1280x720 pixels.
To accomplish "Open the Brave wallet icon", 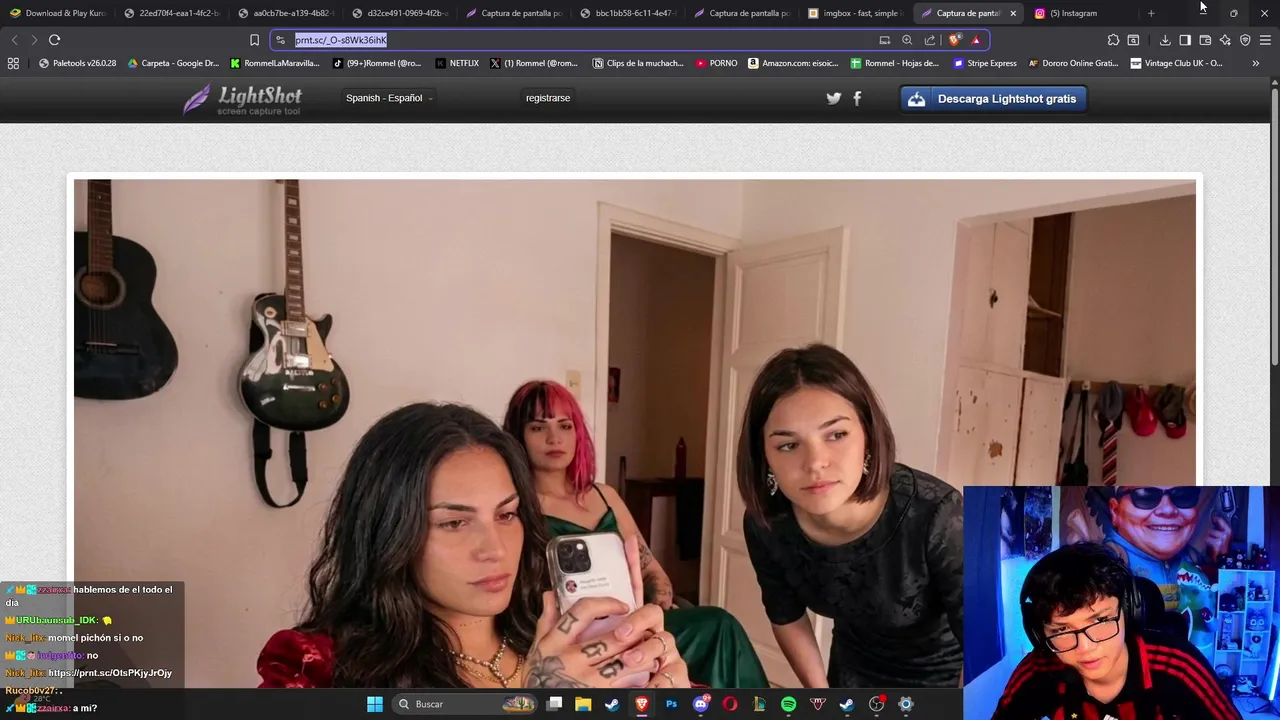I will 1205,40.
